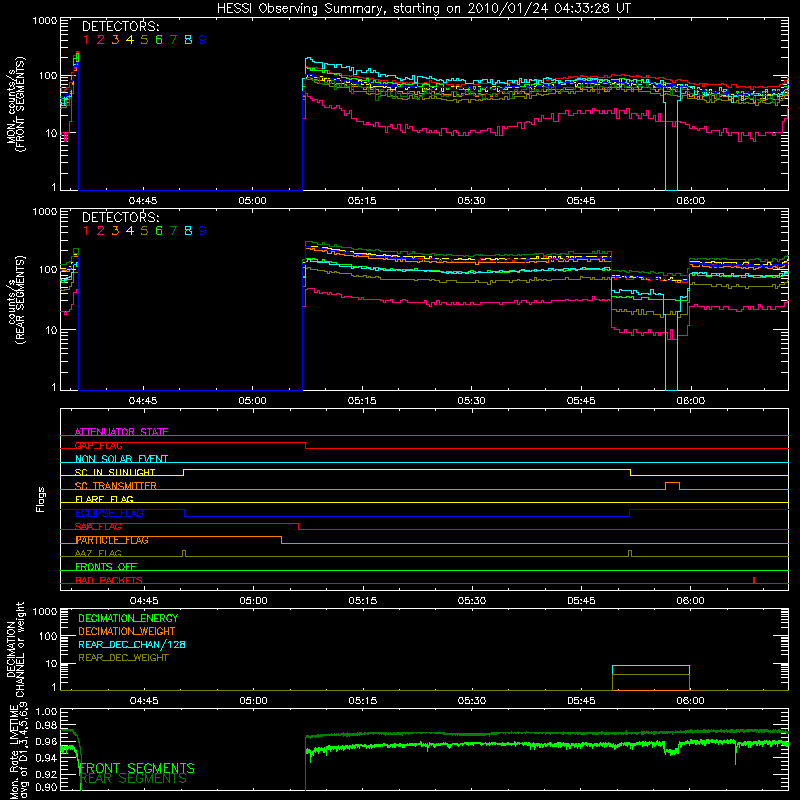Click the DECIMATION CHANNEL or weight axis title
The width and height of the screenshot is (800, 800).
(16, 650)
